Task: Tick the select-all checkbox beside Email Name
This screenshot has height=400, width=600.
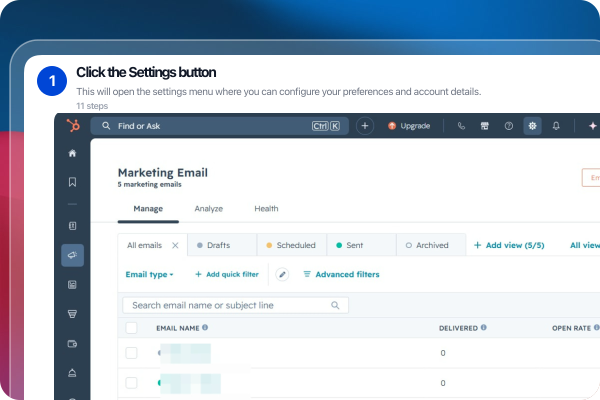Action: 131,328
